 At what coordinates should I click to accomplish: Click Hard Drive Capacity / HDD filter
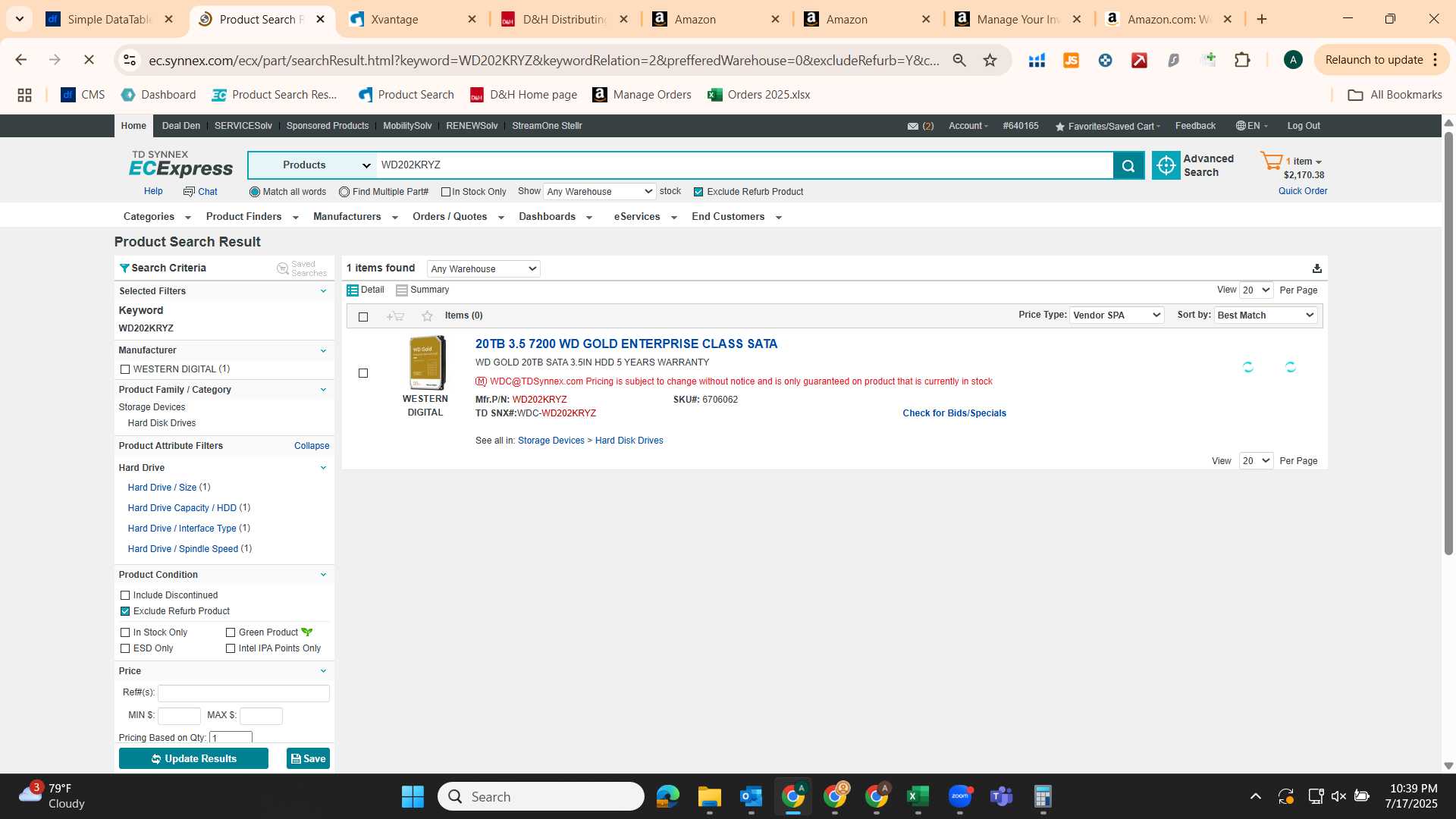pos(182,508)
